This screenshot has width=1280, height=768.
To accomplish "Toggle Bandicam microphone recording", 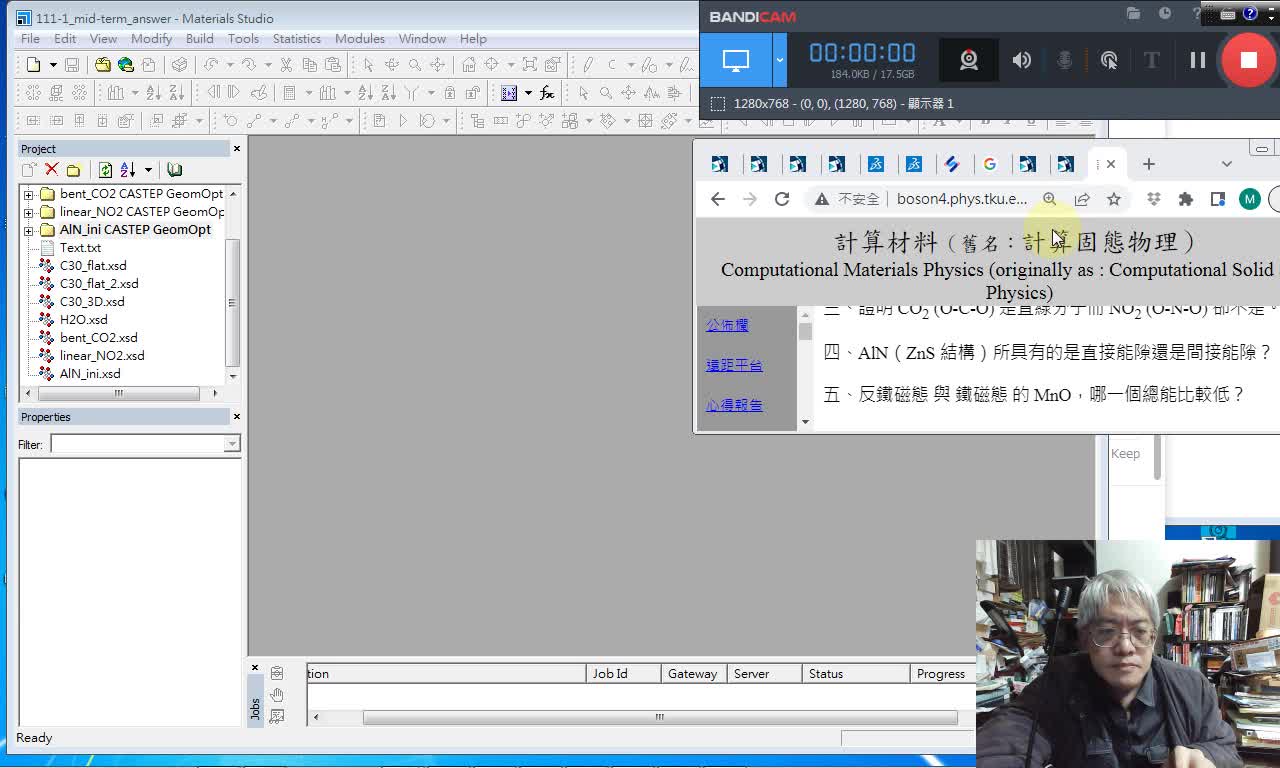I will pos(1064,60).
